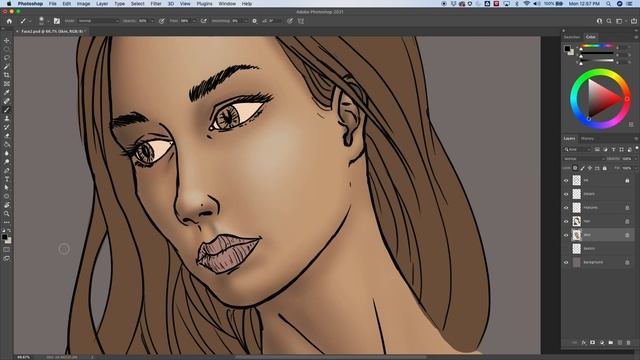Click the Face2.psd document tab

tap(52, 31)
